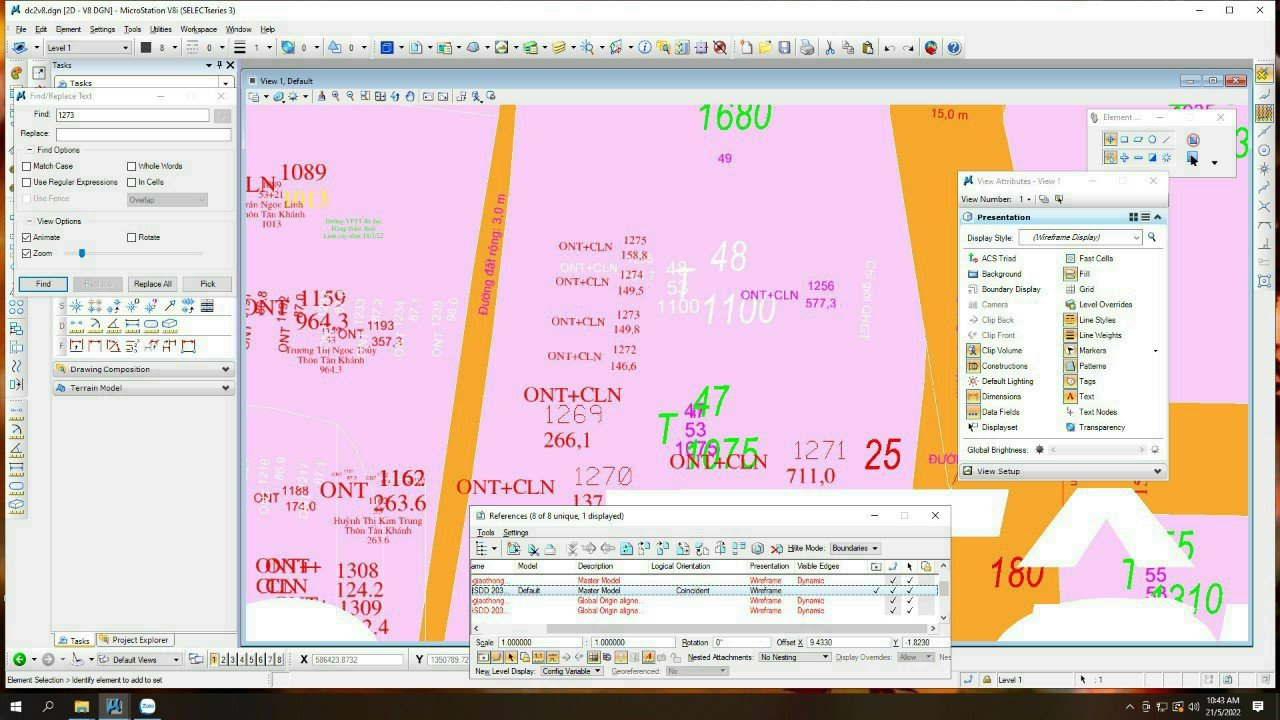
Task: Click the Pick button
Action: click(x=207, y=284)
